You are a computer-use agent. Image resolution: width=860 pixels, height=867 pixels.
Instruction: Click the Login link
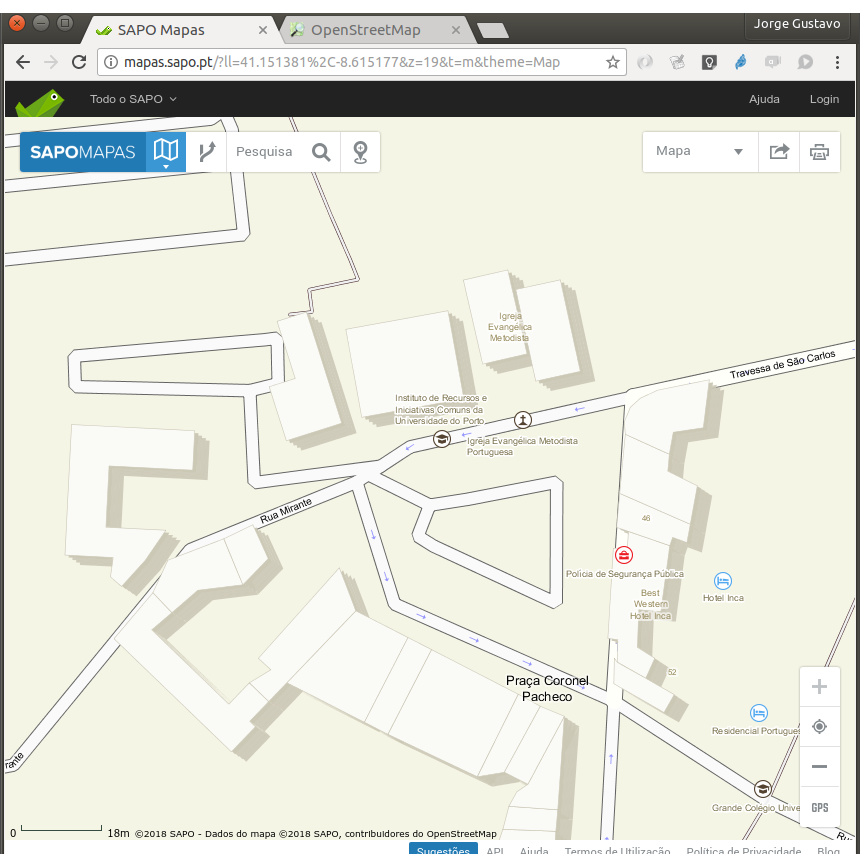(x=824, y=99)
